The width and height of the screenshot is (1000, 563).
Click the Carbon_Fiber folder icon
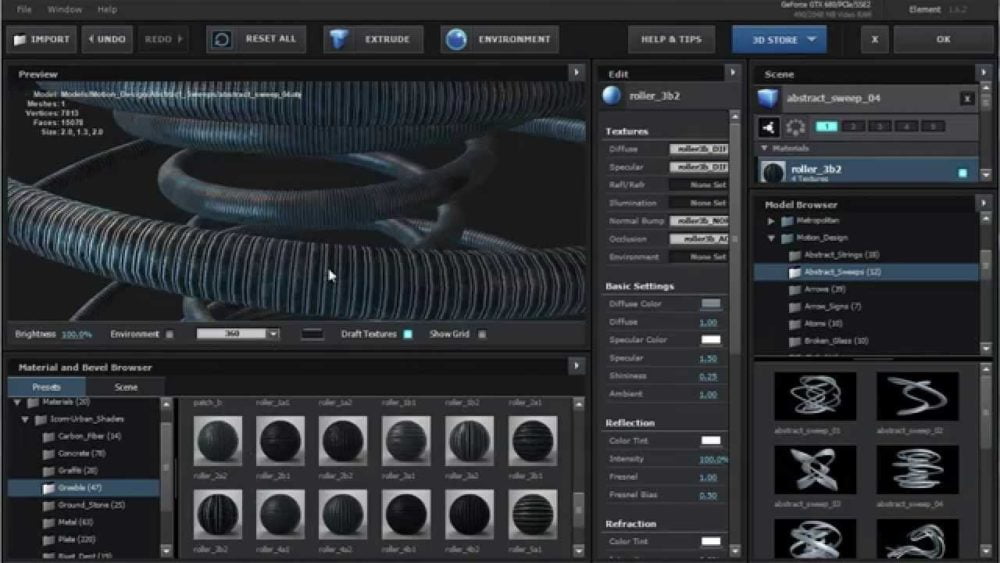pyautogui.click(x=48, y=437)
